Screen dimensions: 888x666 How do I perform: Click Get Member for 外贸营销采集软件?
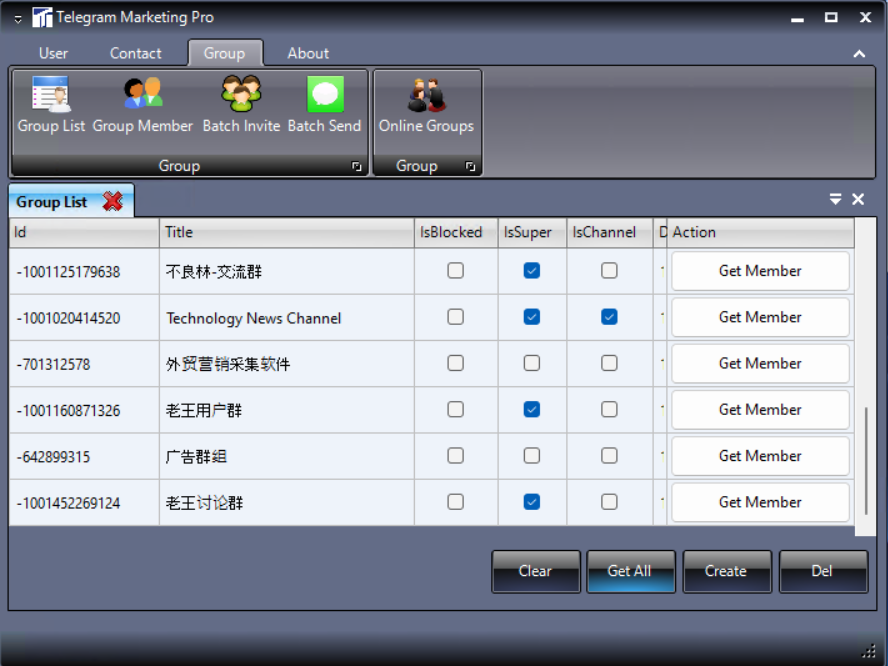[x=760, y=363]
